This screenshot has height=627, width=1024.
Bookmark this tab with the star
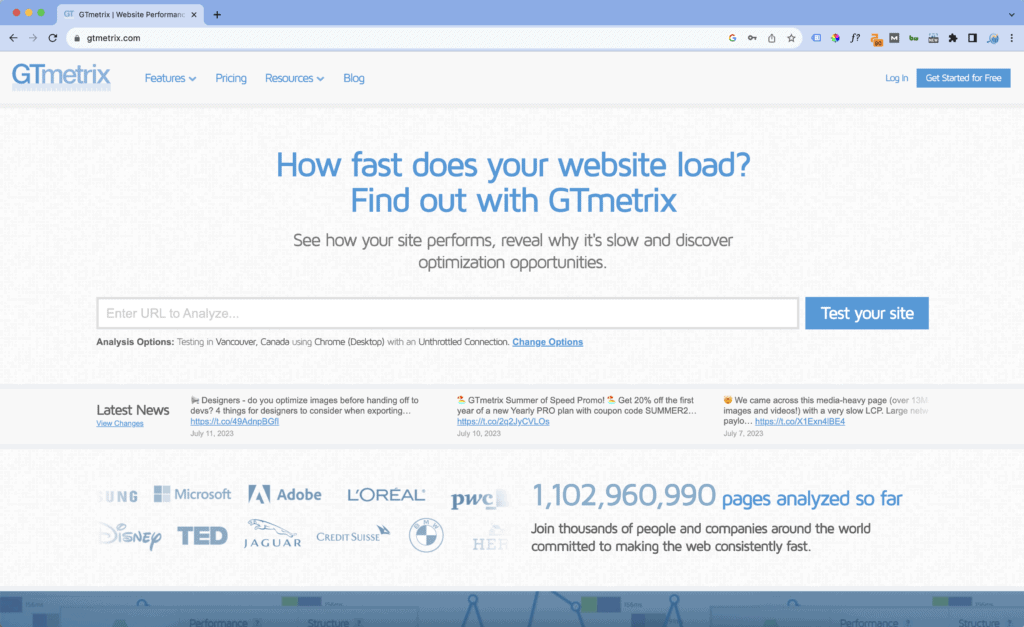pyautogui.click(x=791, y=38)
